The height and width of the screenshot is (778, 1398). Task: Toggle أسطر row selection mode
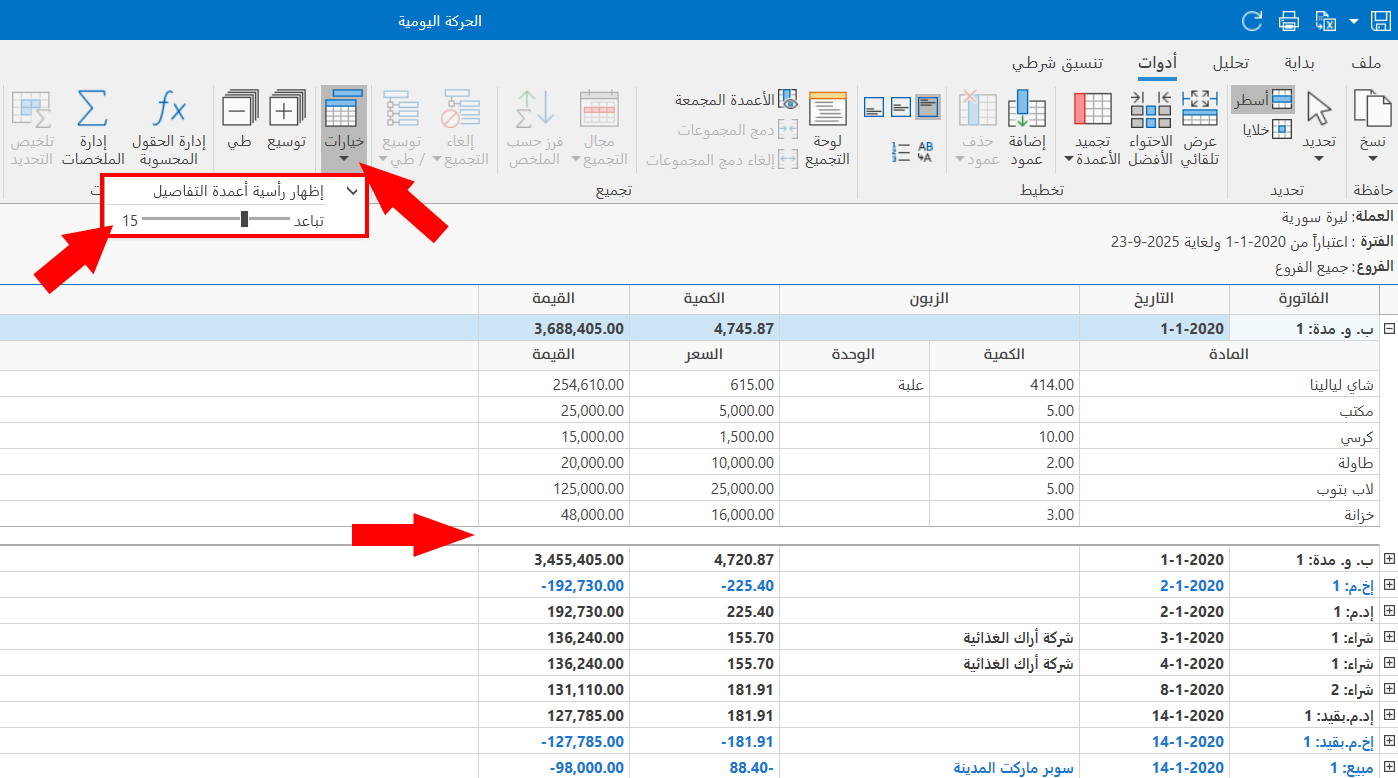pyautogui.click(x=1262, y=100)
